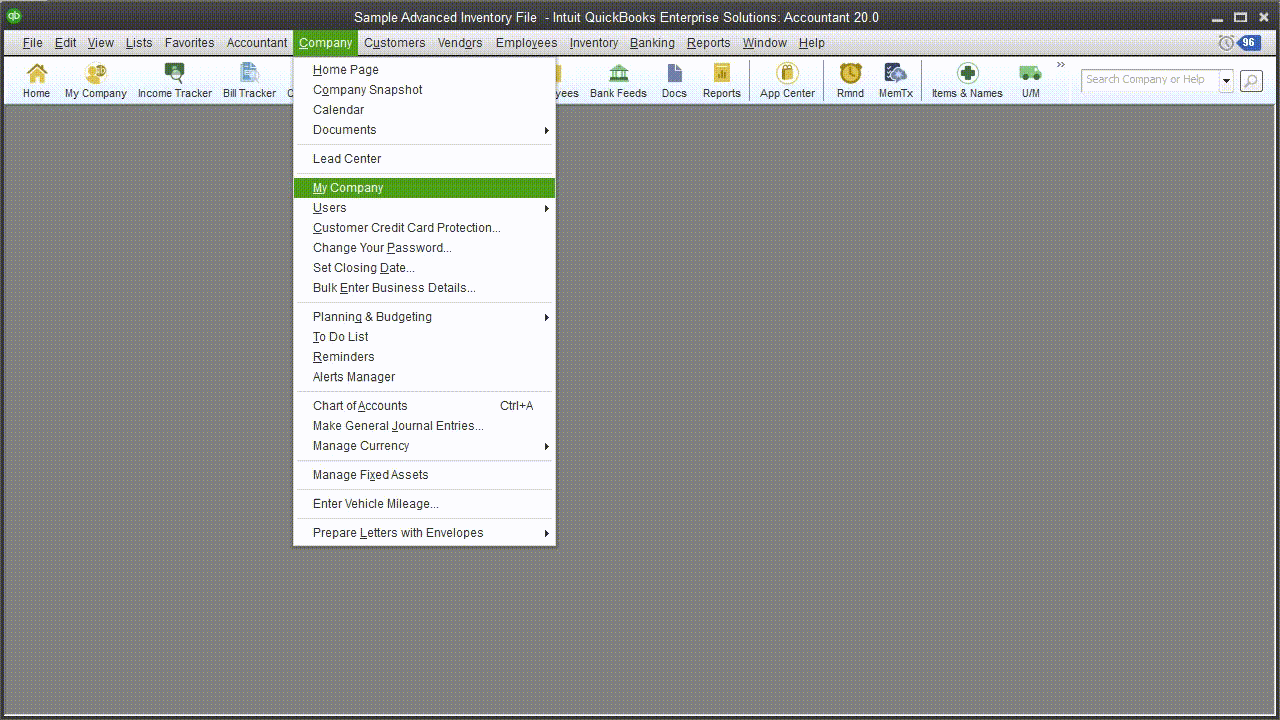Open the Employees menu

pyautogui.click(x=526, y=43)
